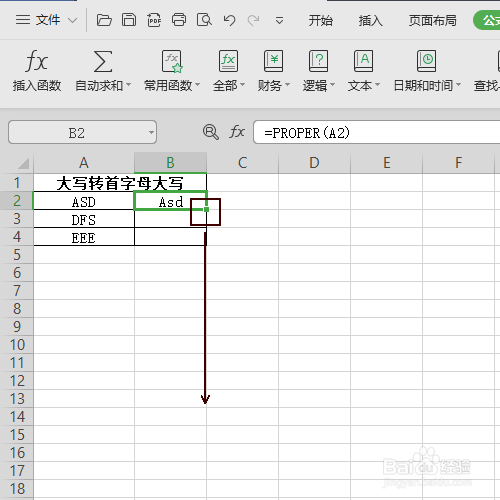Switch to the 插入 tab
This screenshot has width=500, height=500.
point(370,21)
